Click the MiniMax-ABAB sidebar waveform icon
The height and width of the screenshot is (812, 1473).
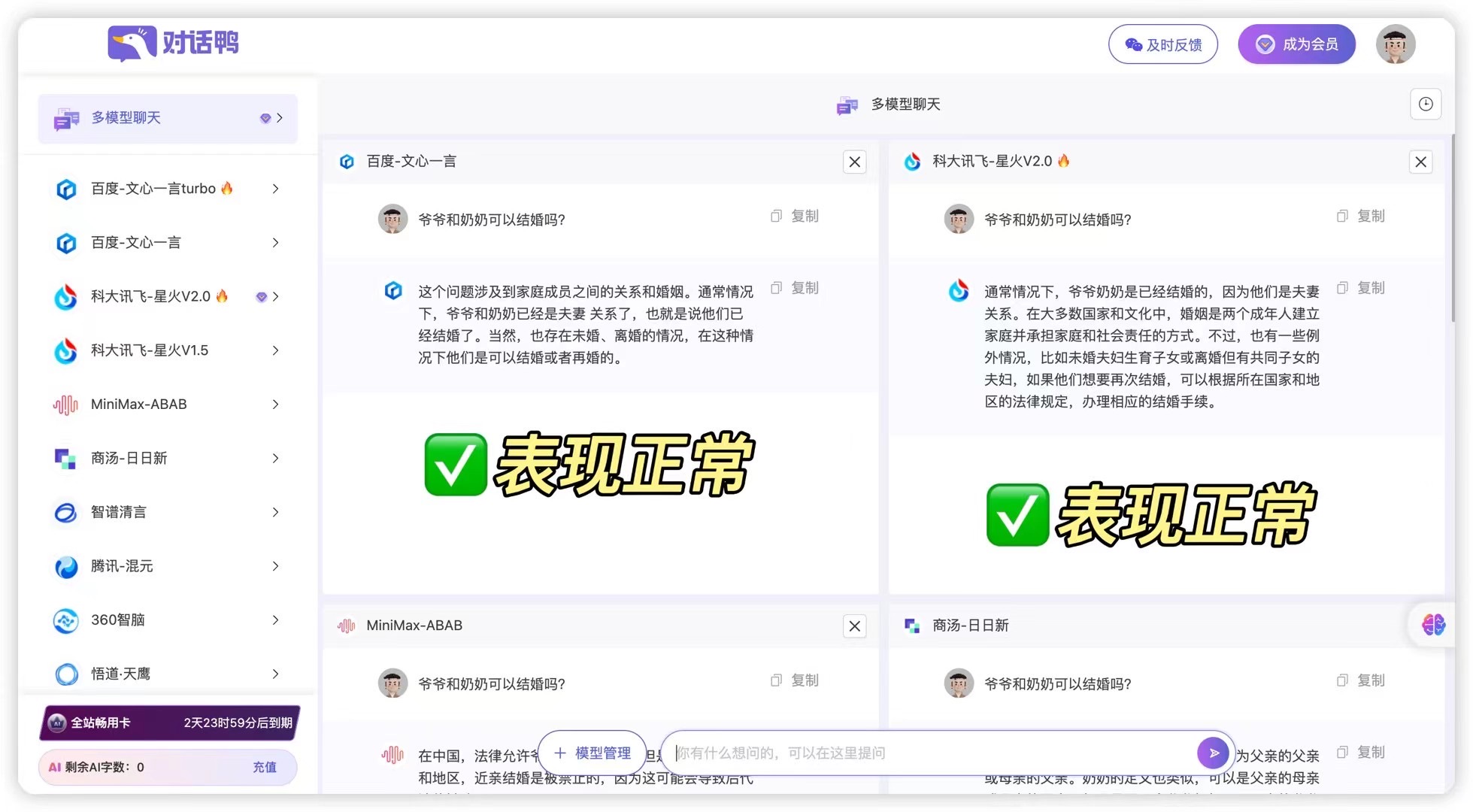(x=66, y=404)
